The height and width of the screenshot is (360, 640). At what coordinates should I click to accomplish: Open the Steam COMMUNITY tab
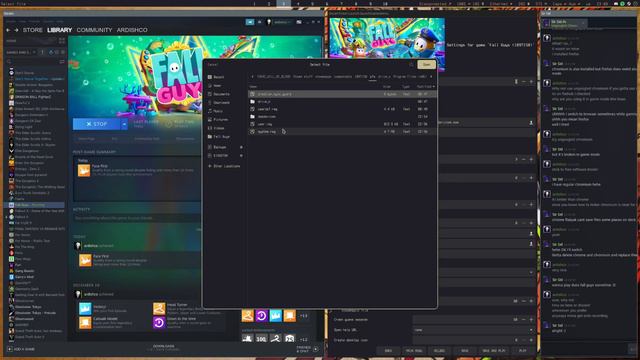[94, 30]
